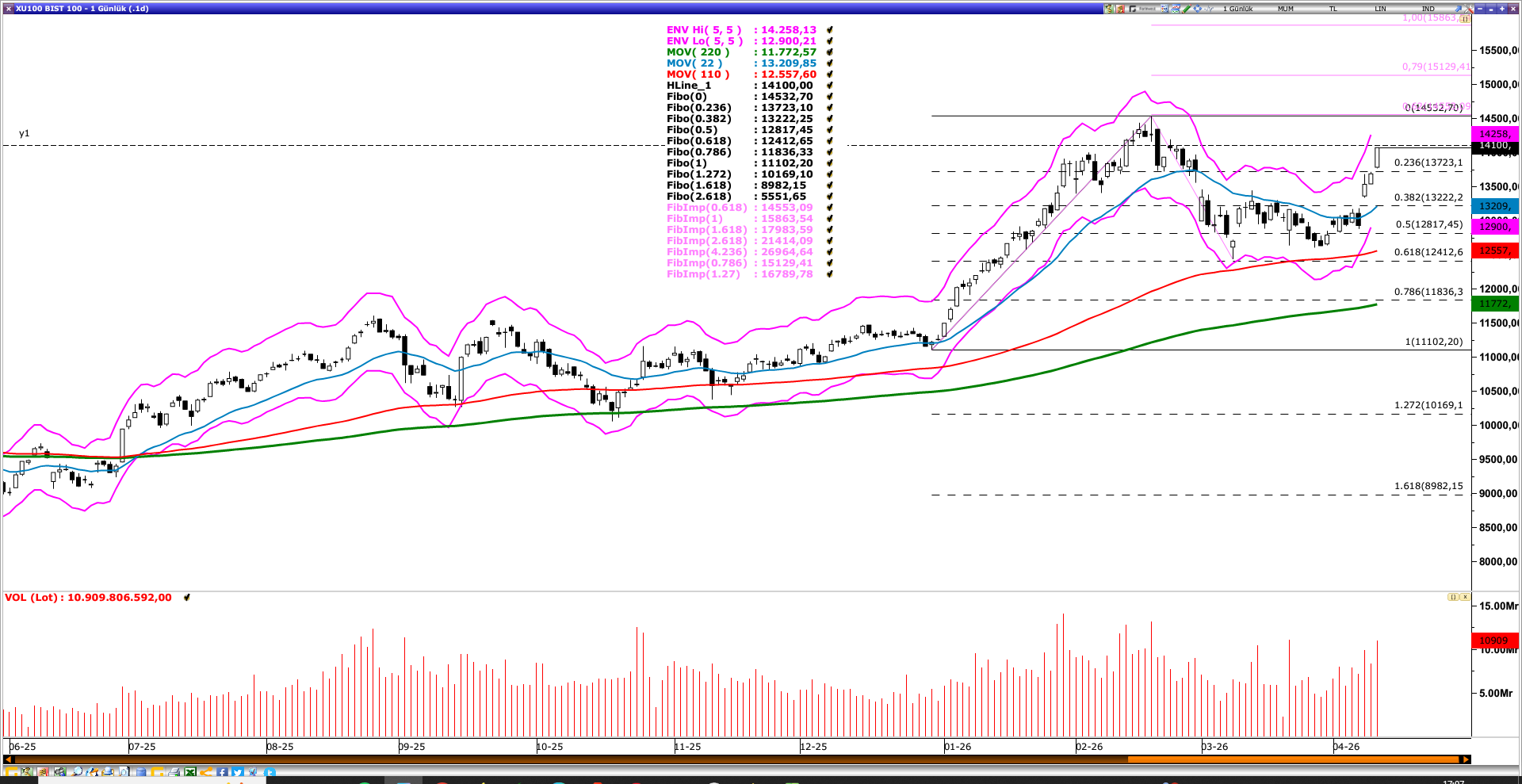
Task: Toggle the quill icon beside MOV( 220 )
Action: (x=829, y=52)
